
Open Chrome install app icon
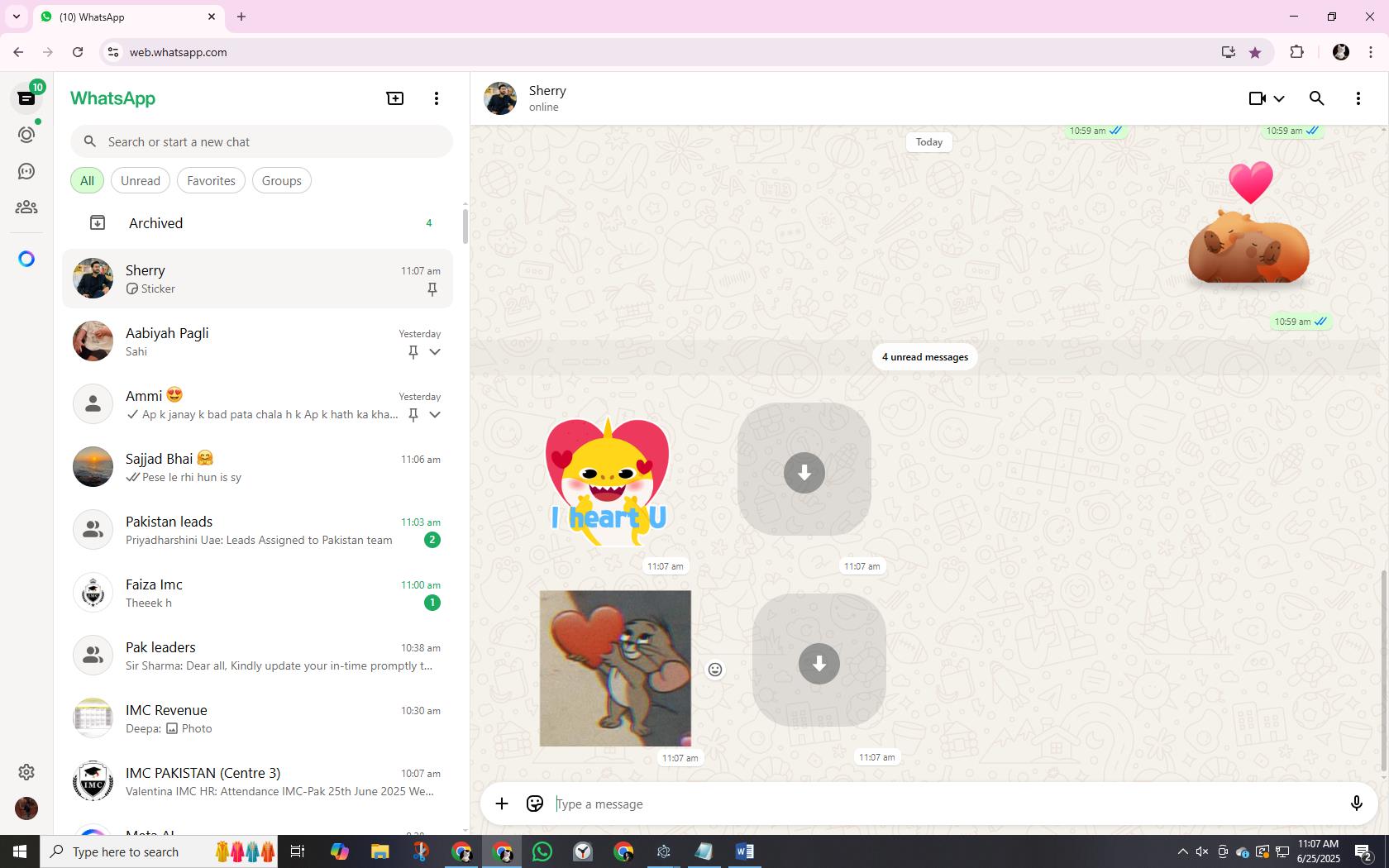tap(1229, 52)
